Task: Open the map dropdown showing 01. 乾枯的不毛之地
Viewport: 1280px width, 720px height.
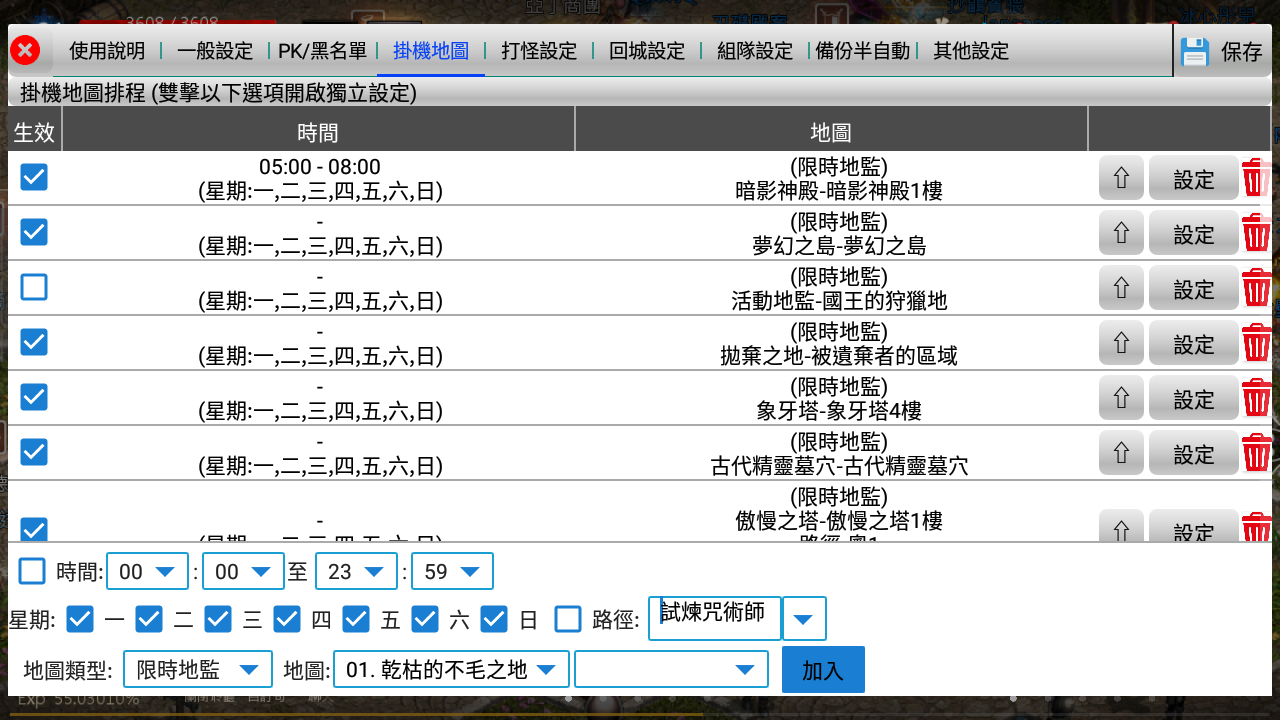Action: tap(450, 668)
